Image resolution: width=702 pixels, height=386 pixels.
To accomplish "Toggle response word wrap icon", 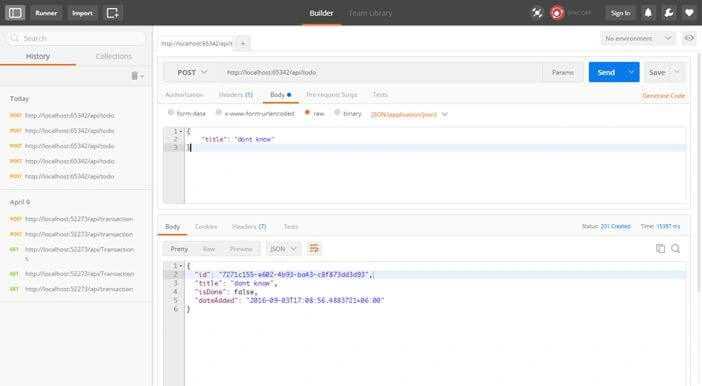I will point(314,249).
